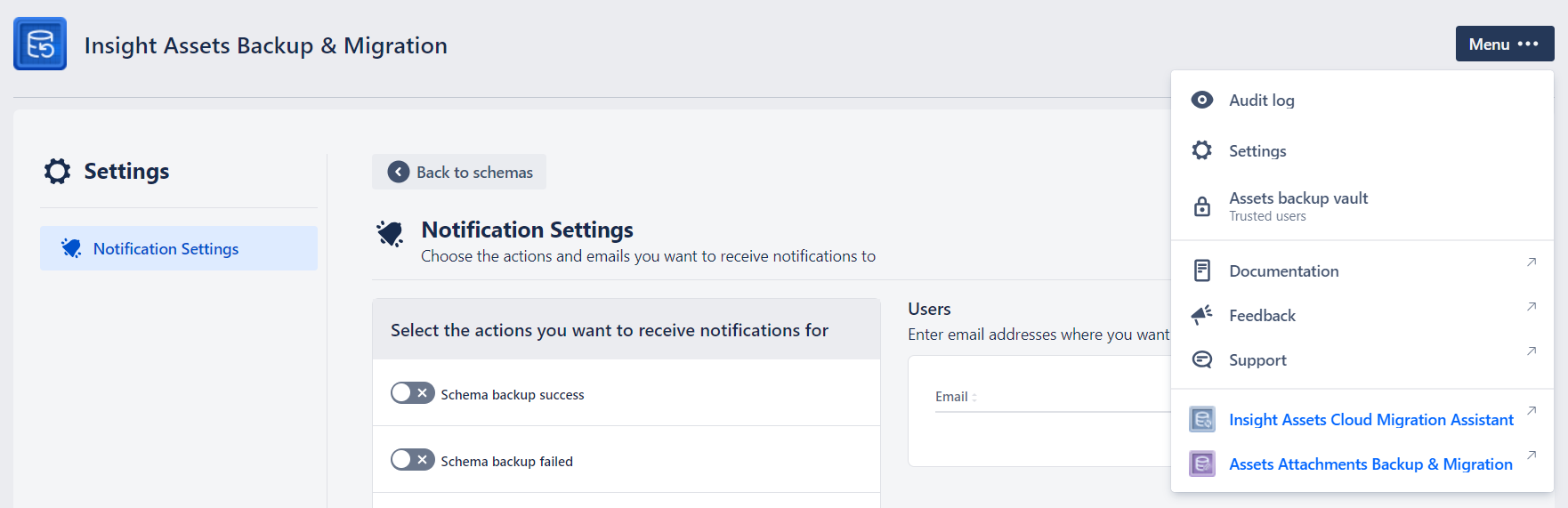1568x508 pixels.
Task: Click the three-dots icon in Menu button
Action: click(x=1528, y=44)
